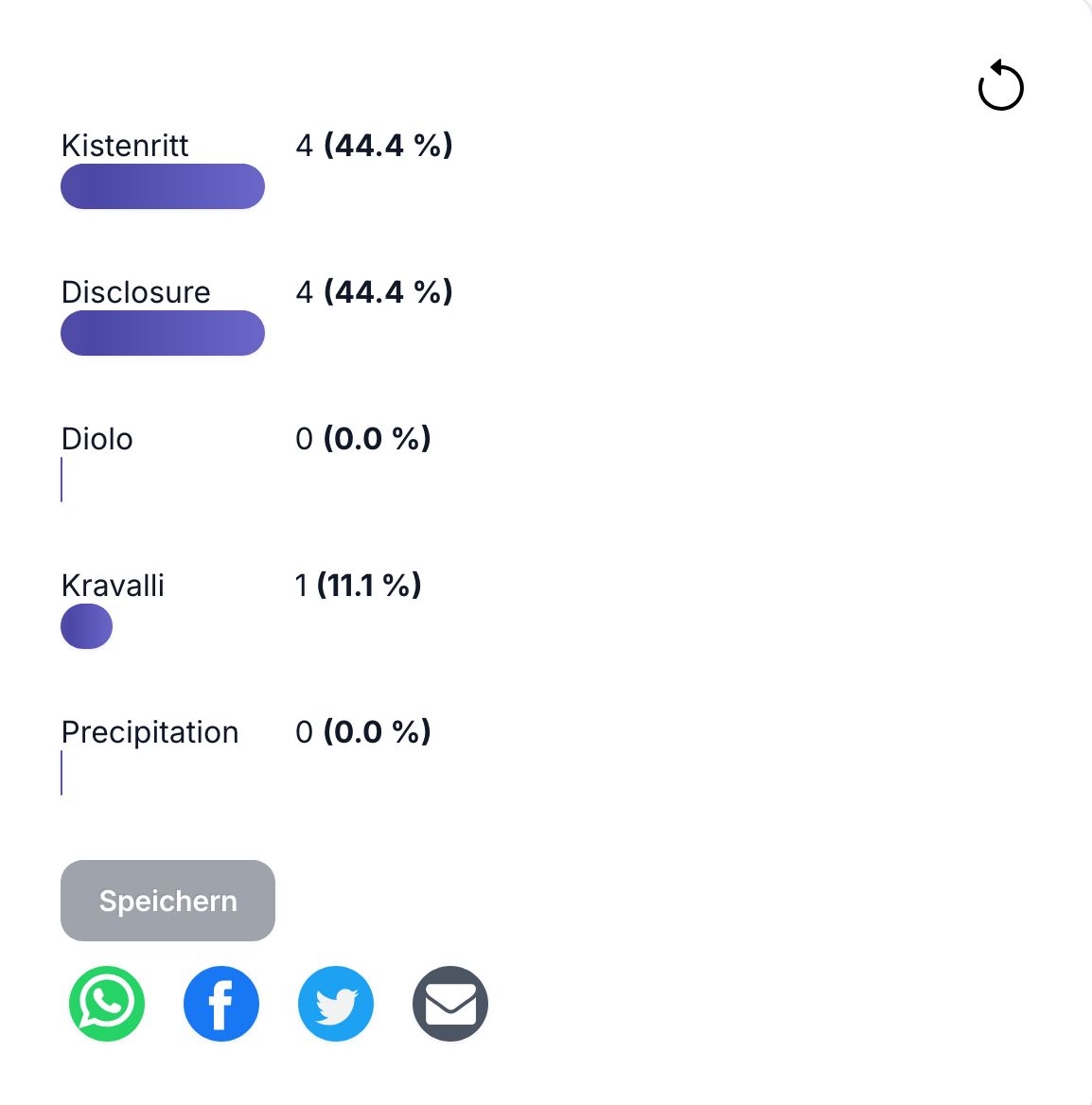Image resolution: width=1092 pixels, height=1105 pixels.
Task: Share poll on Facebook
Action: coord(221,1003)
